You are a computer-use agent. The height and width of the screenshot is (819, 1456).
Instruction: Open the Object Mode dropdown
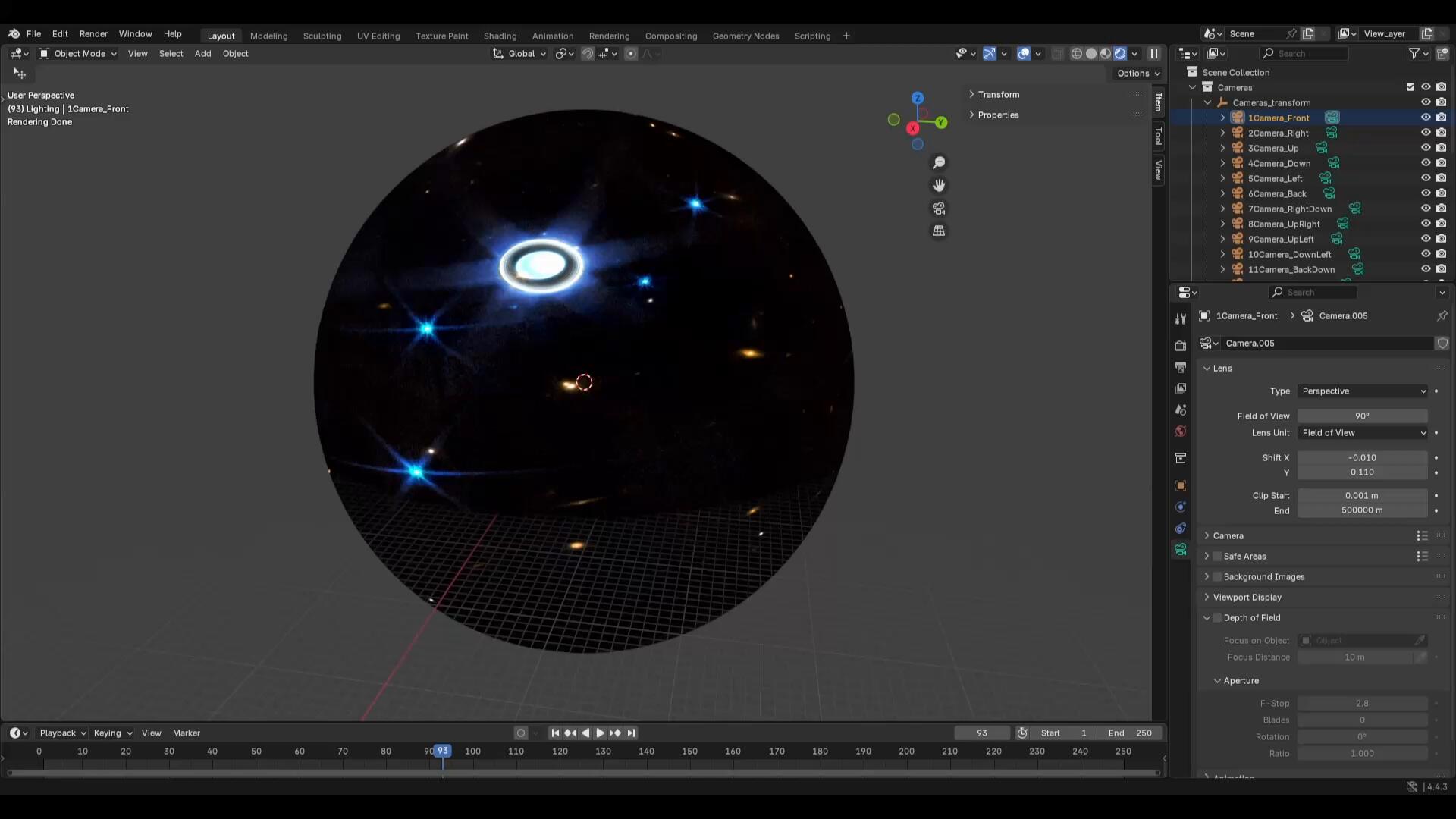click(x=77, y=53)
